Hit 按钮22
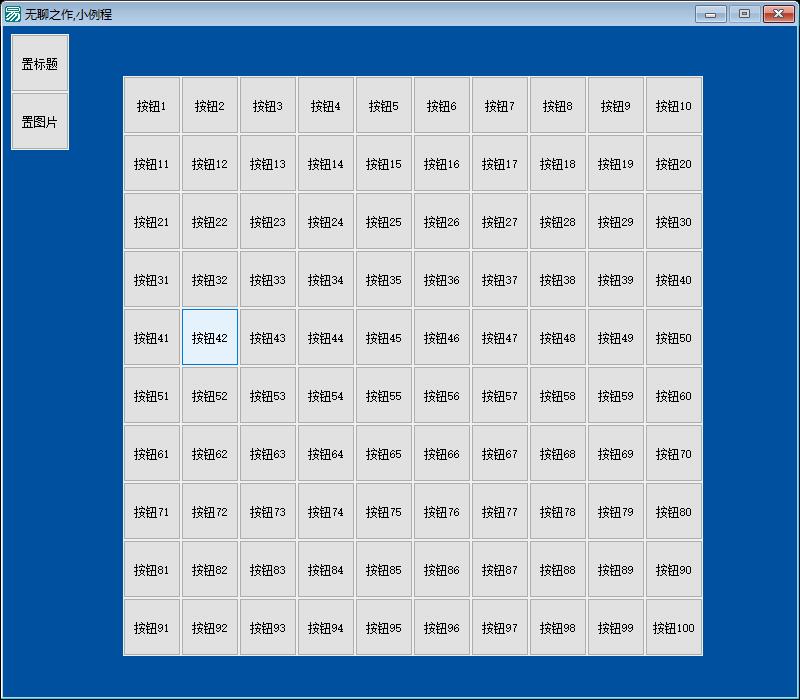This screenshot has width=800, height=700. pos(210,221)
